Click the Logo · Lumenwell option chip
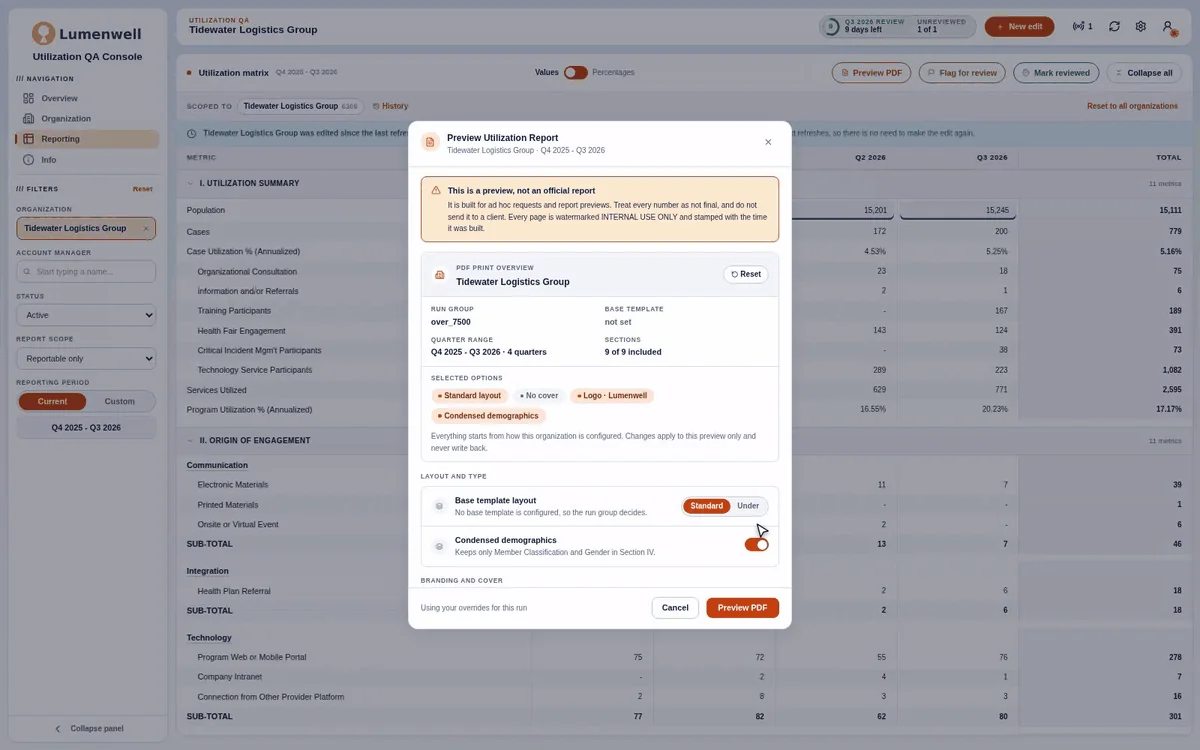 [x=612, y=396]
